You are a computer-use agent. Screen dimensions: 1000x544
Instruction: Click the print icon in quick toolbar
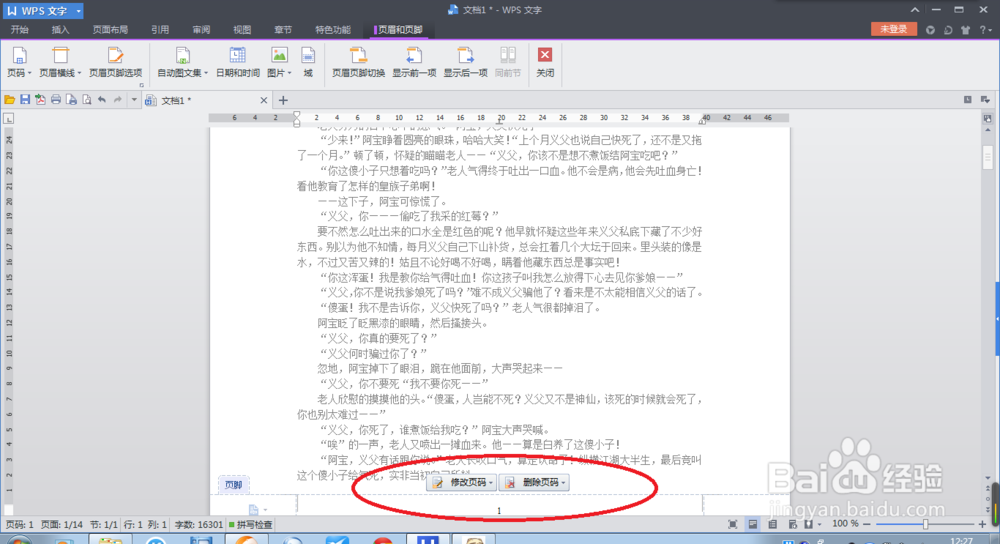click(55, 100)
